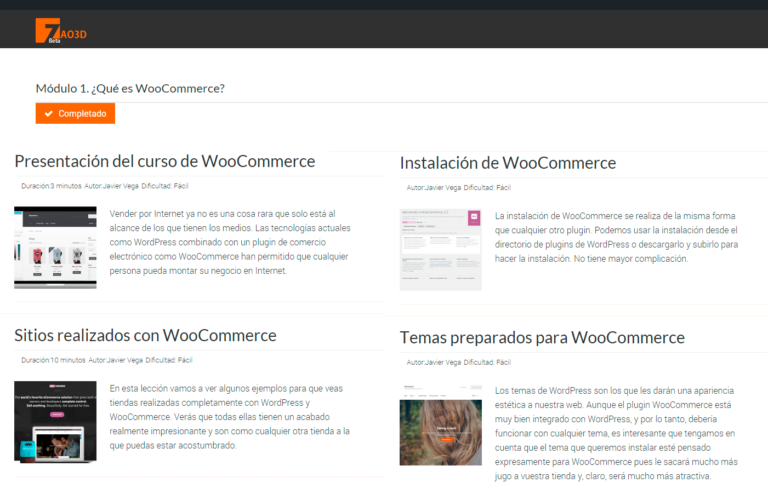This screenshot has width=768, height=483.
Task: Open the Módulo 1. ¿Qué es WooCommerce? heading
Action: 130,89
